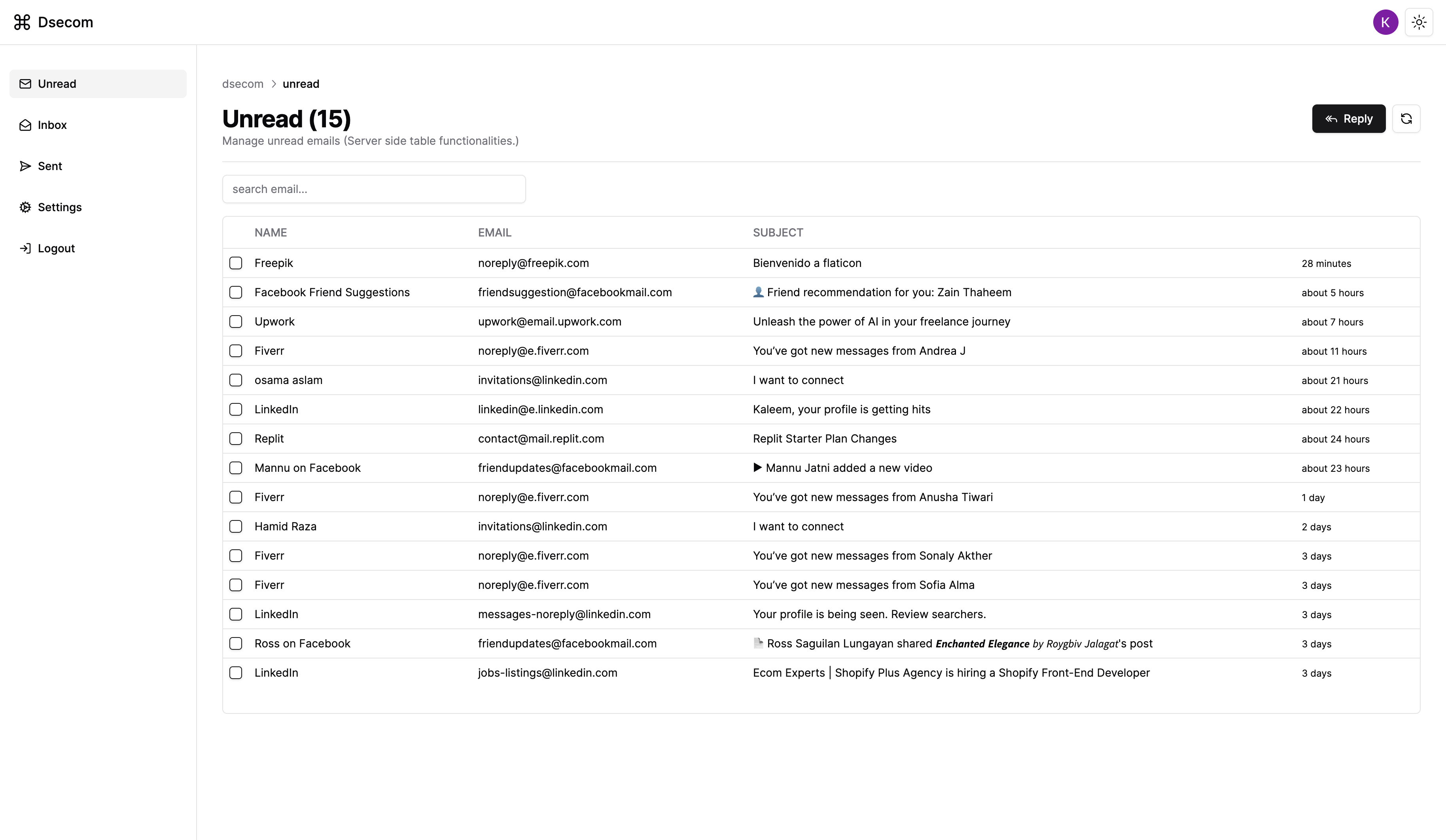Screen dimensions: 1446x840
Task: Toggle checkbox for LinkedIn profile hits email
Action: coord(236,409)
